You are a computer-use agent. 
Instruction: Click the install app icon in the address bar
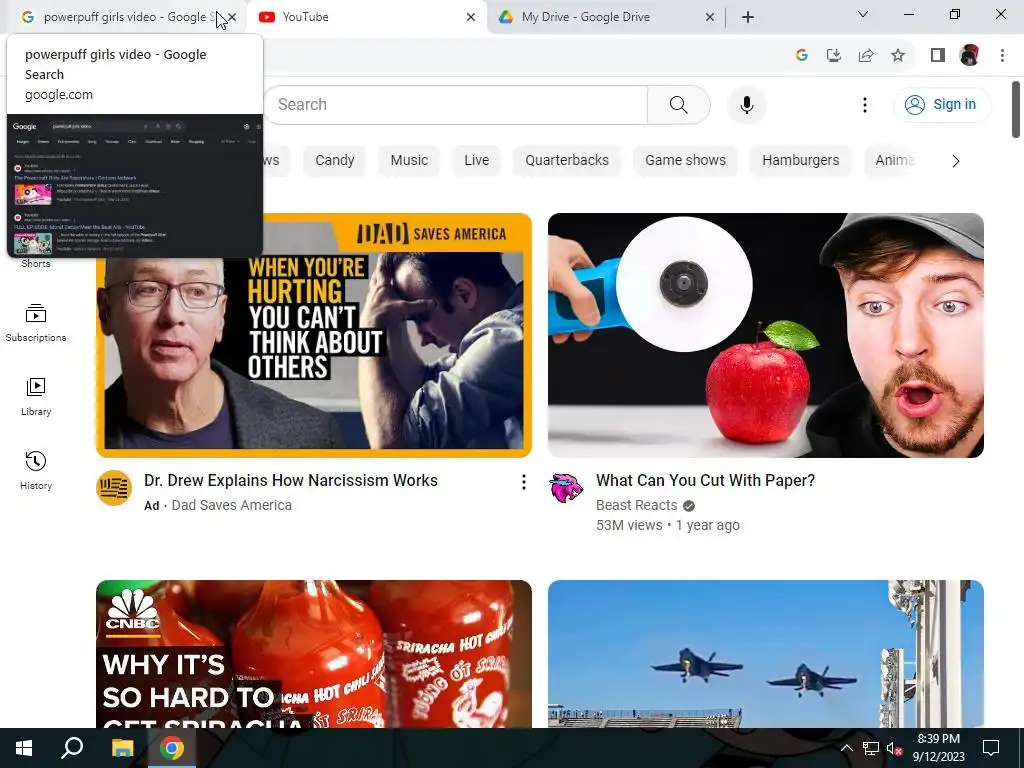pos(834,56)
